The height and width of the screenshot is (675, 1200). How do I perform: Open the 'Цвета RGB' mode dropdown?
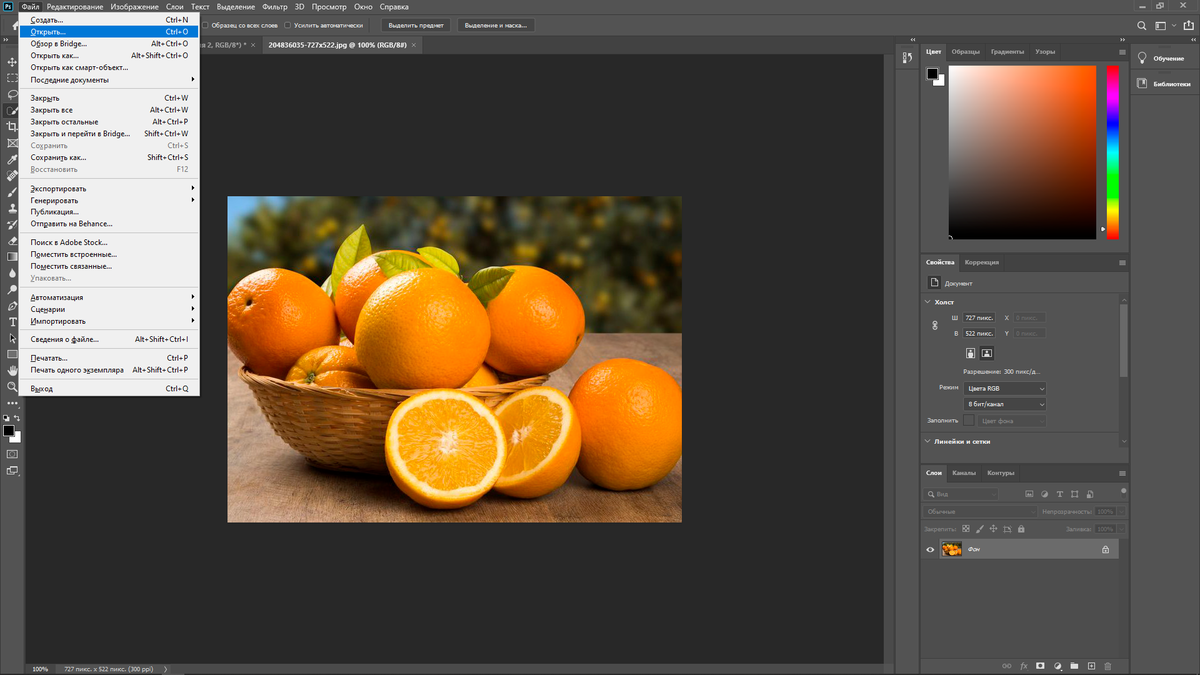[x=1004, y=388]
